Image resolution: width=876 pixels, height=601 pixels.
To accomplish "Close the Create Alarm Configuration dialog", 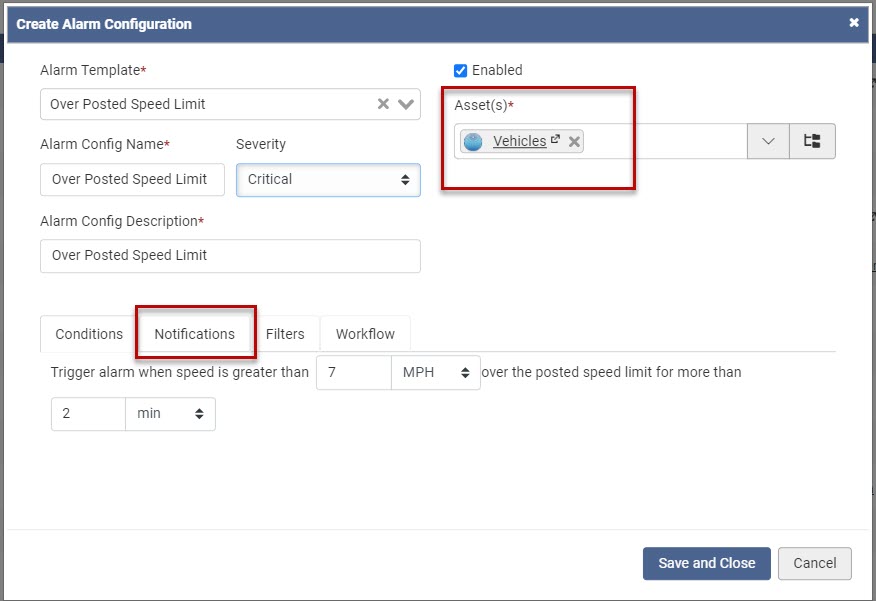I will click(854, 23).
